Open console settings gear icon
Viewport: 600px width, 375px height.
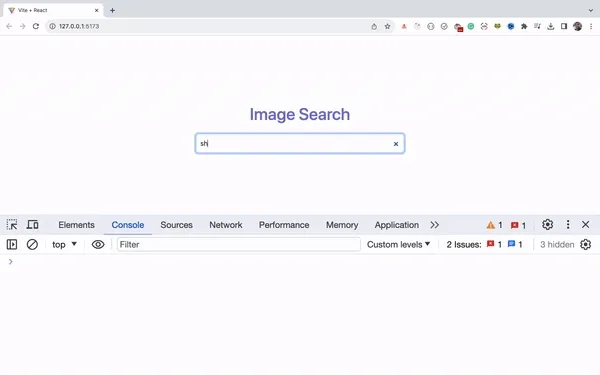585,245
